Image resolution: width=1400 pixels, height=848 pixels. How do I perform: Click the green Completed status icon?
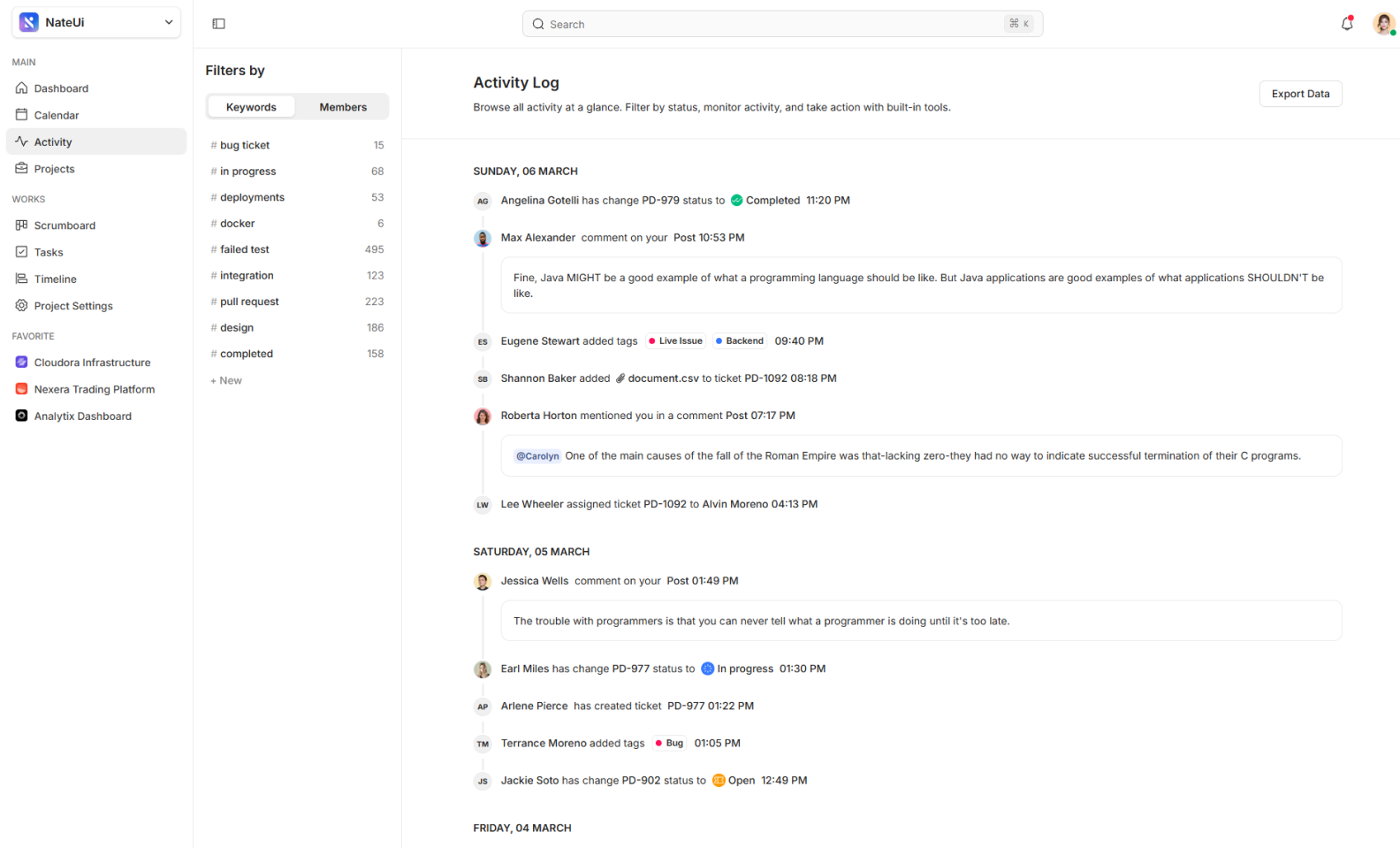pos(736,201)
